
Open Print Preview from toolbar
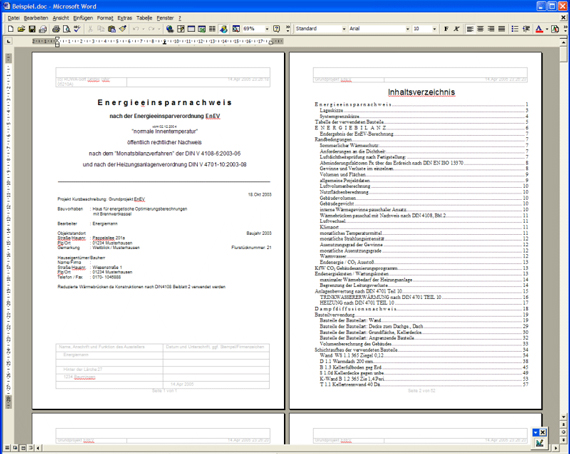point(67,29)
